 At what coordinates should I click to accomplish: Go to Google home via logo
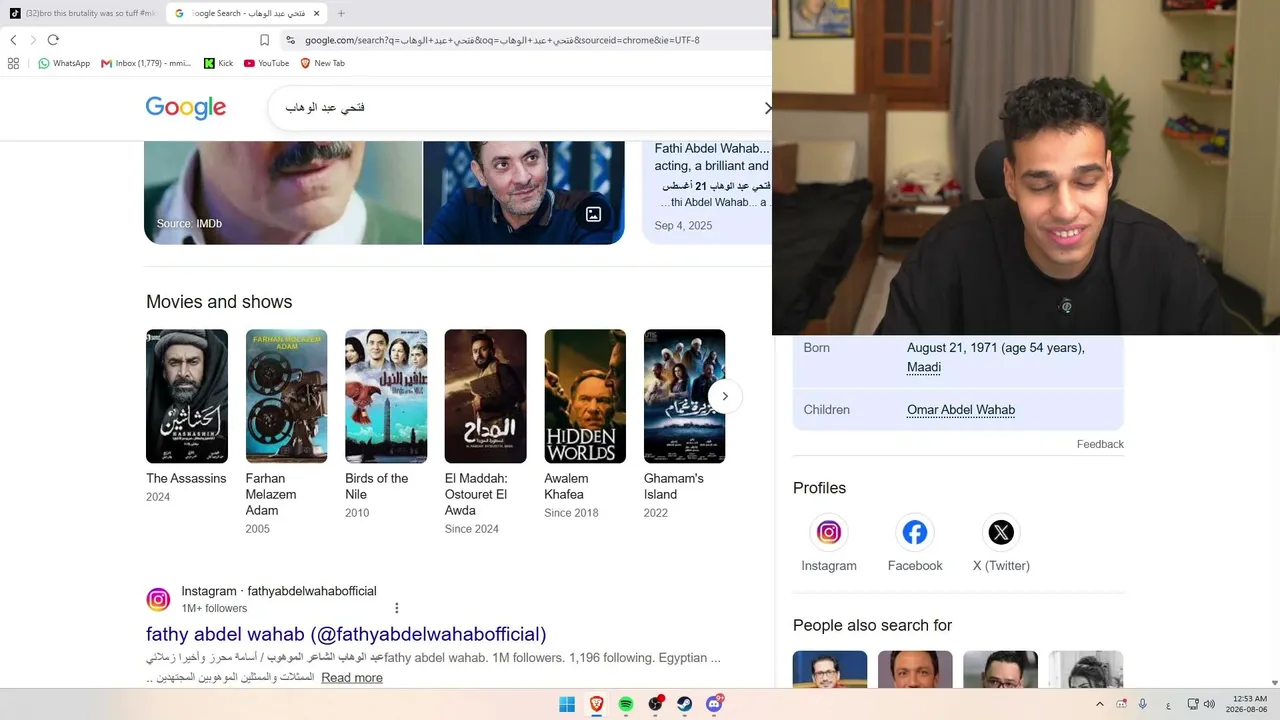186,107
